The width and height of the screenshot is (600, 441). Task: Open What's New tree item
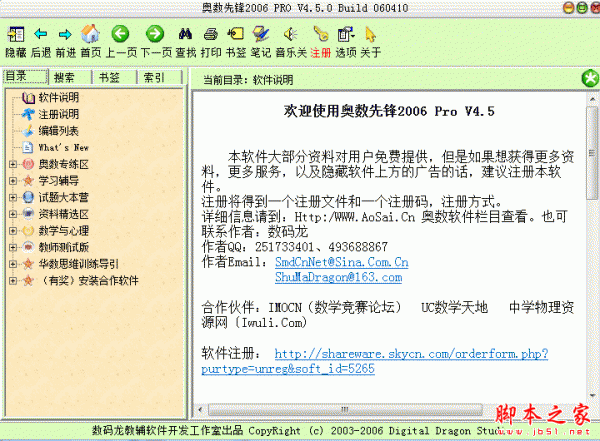(x=64, y=147)
